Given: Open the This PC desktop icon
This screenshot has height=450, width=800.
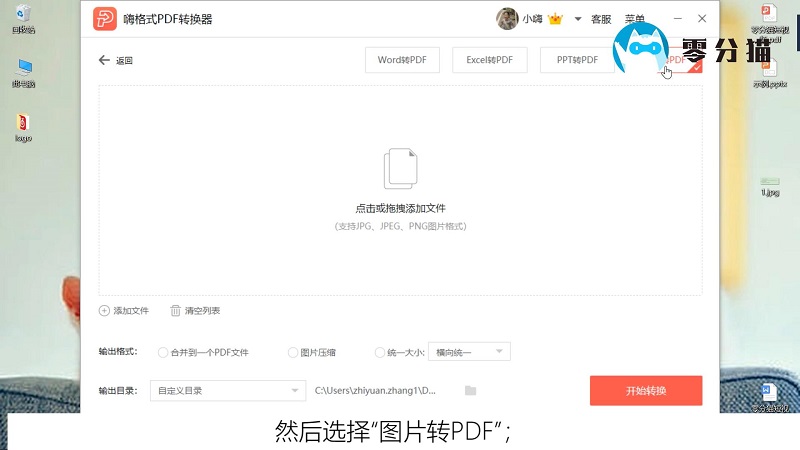Looking at the screenshot, I should point(23,73).
